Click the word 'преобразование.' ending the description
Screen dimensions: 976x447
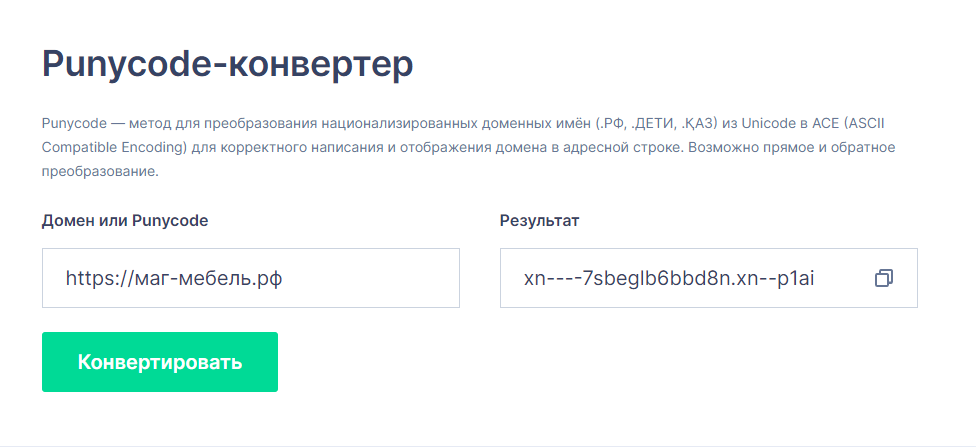(x=100, y=171)
